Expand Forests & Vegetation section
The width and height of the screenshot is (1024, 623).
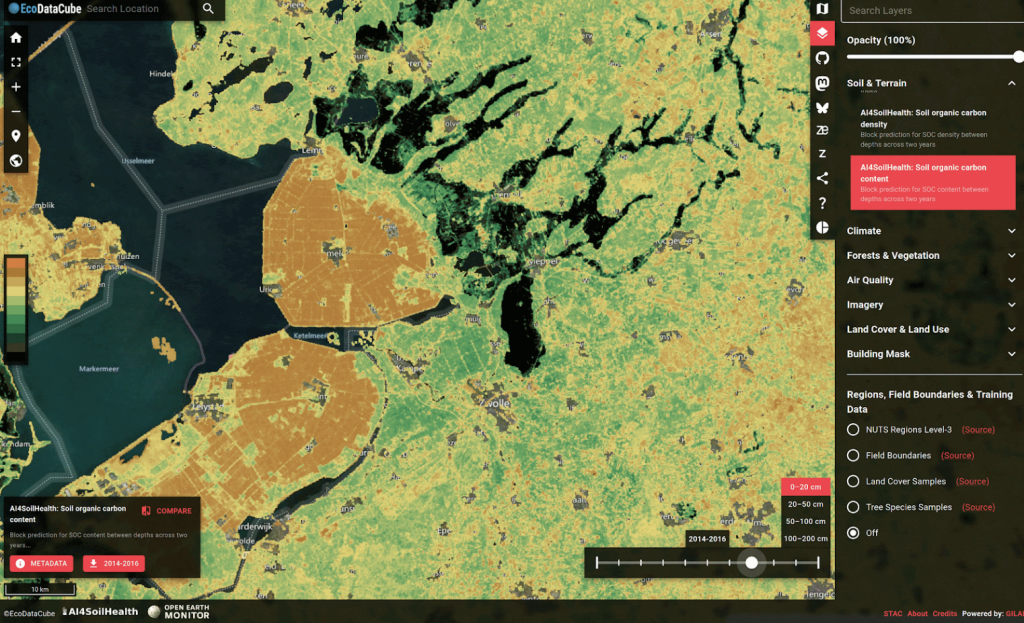click(930, 256)
